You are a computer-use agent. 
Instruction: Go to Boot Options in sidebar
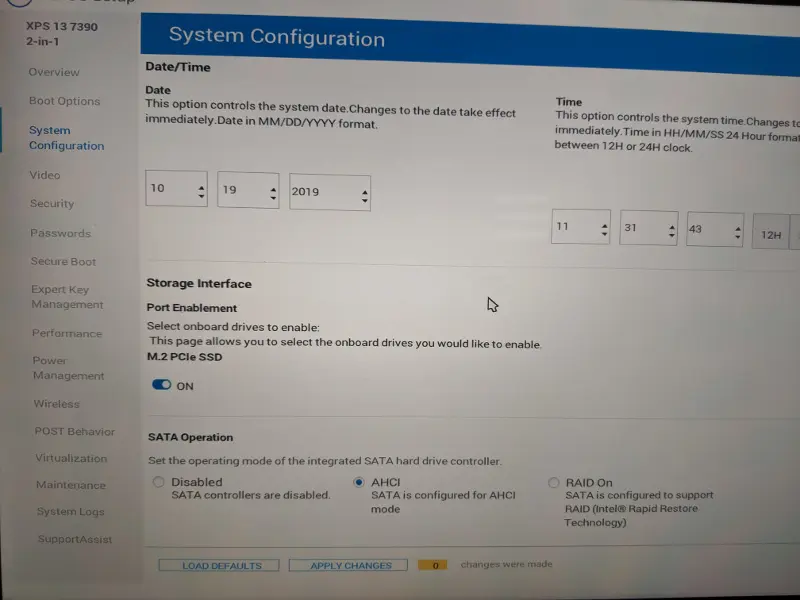click(64, 101)
